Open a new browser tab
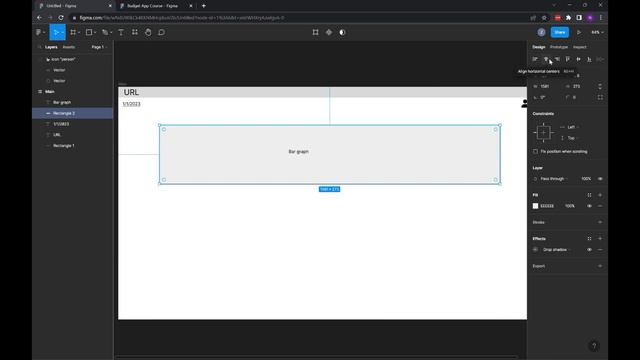Screen dimensions: 640x360 point(204,6)
